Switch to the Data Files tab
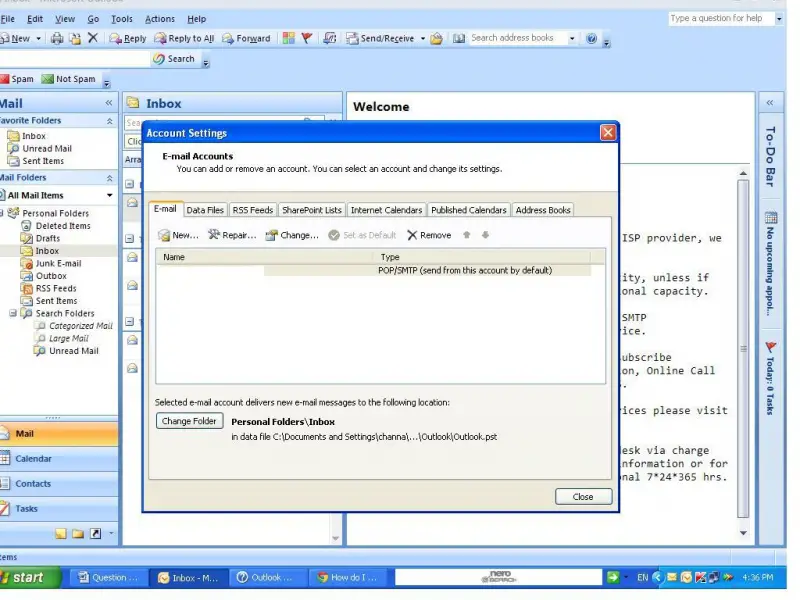Screen dimensions: 800x600 pos(205,210)
